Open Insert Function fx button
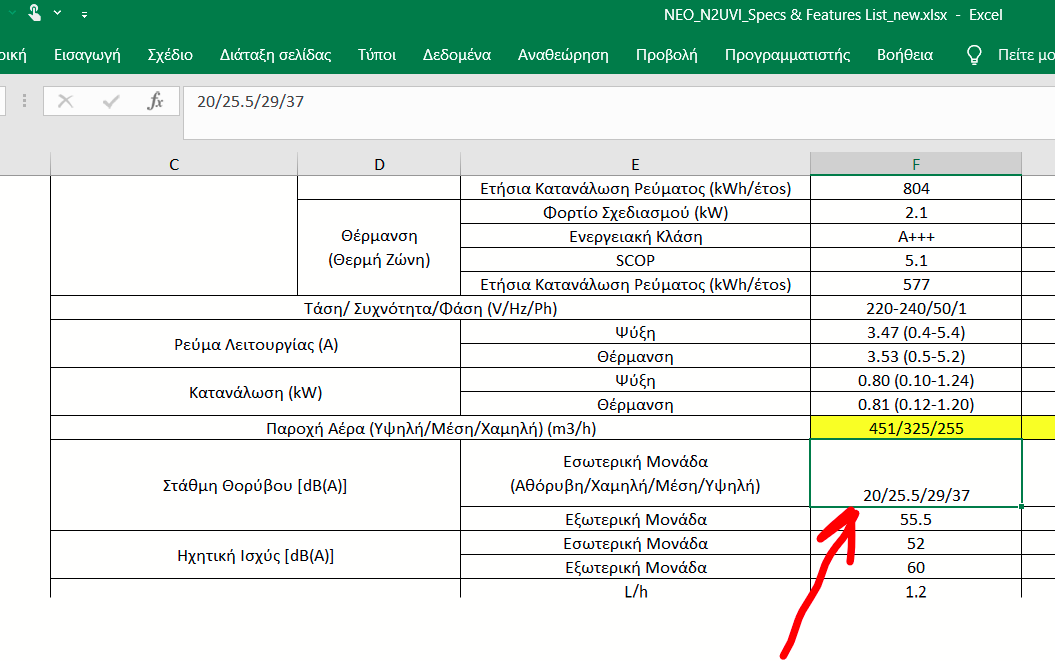Viewport: 1055px width, 661px height. tap(155, 102)
